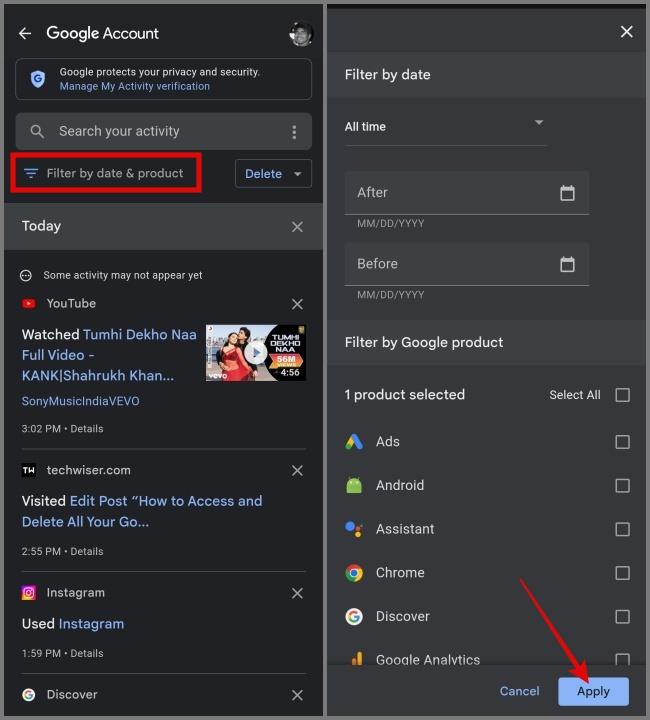Select the 'Select All' label text
The height and width of the screenshot is (720, 650).
pos(575,395)
